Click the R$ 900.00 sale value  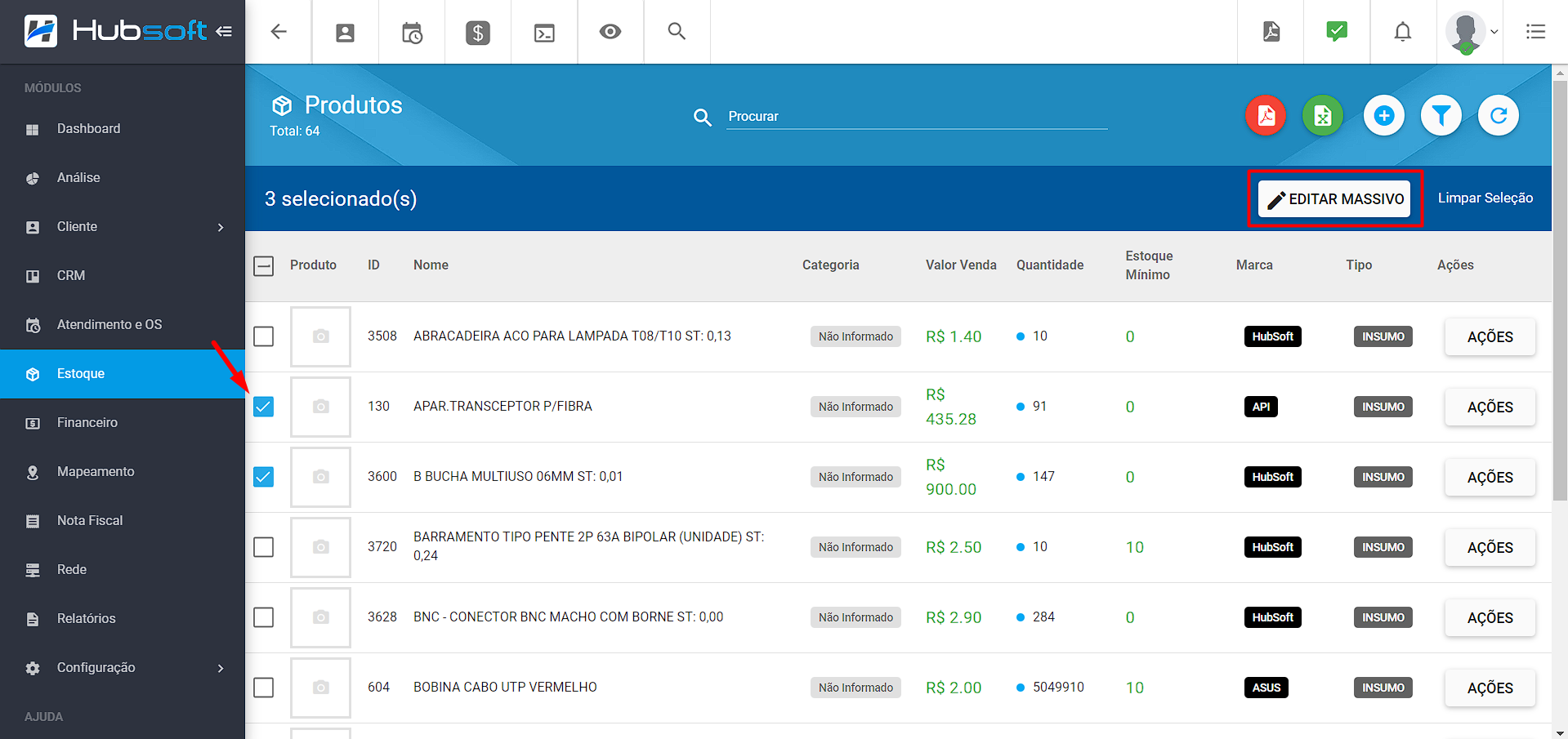point(951,477)
